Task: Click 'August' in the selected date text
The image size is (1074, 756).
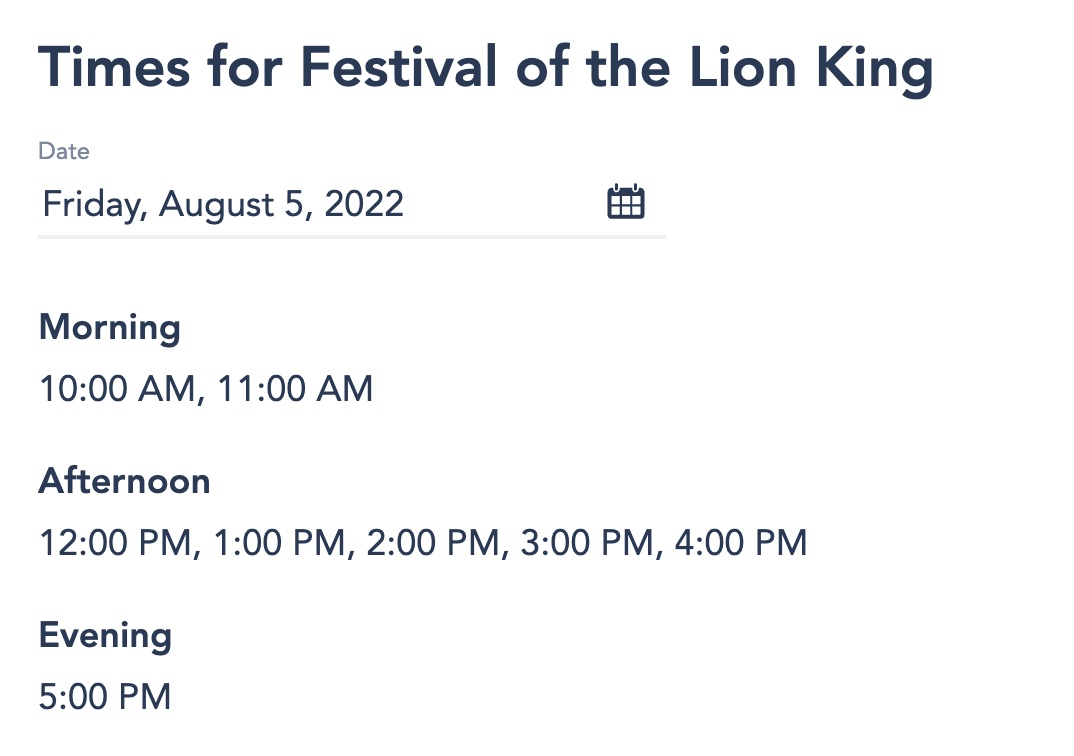Action: point(216,204)
